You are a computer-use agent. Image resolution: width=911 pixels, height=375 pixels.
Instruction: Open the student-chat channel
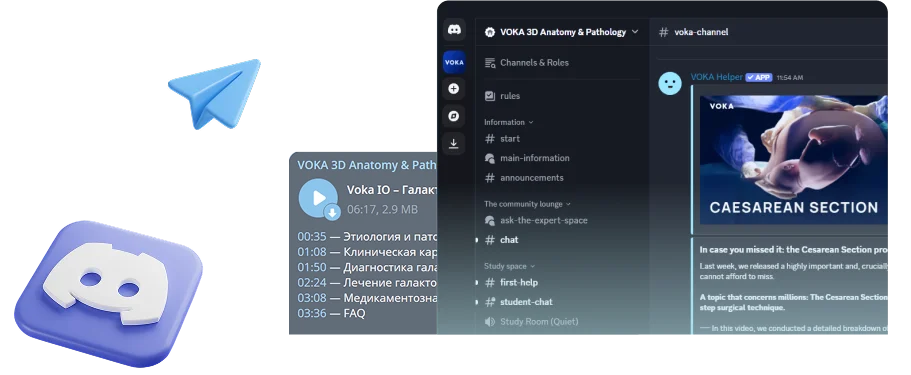tap(519, 302)
